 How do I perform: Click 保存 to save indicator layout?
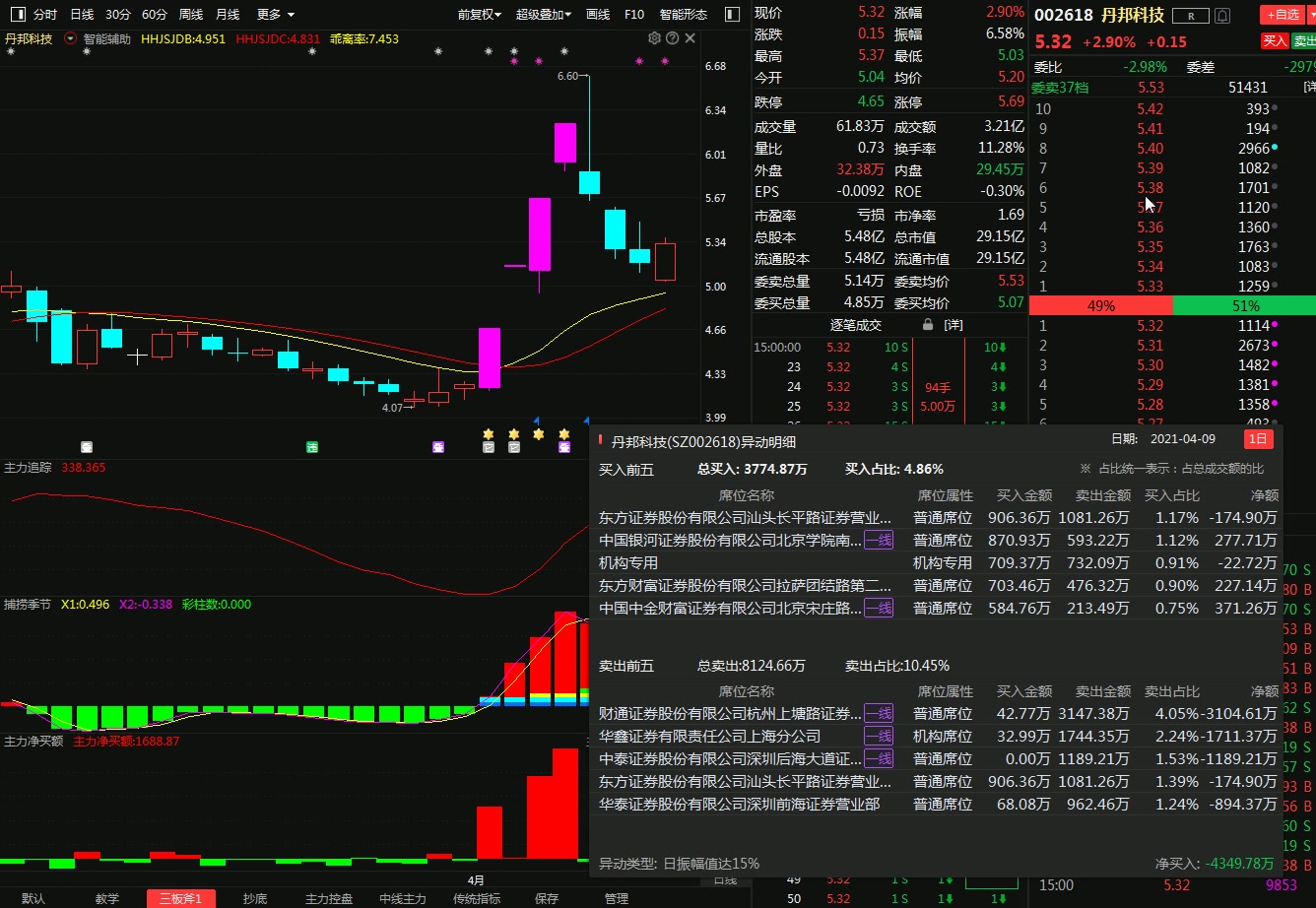tap(547, 898)
